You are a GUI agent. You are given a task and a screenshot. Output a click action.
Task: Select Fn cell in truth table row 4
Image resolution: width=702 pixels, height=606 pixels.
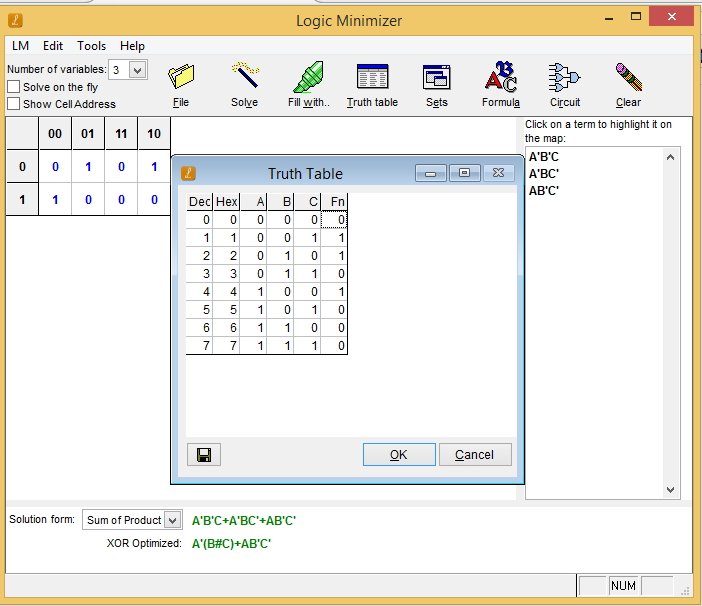[x=334, y=291]
